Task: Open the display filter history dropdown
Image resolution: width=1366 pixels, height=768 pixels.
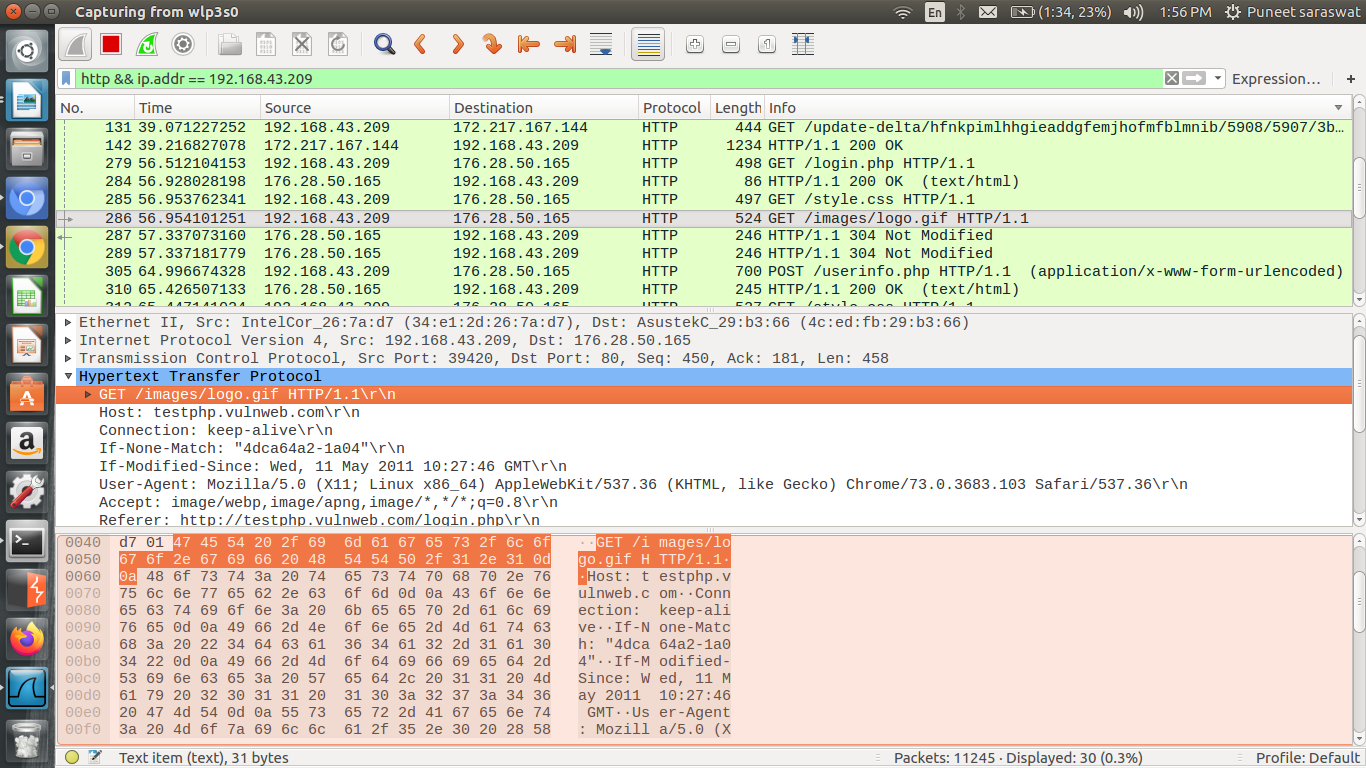Action: [x=1217, y=79]
